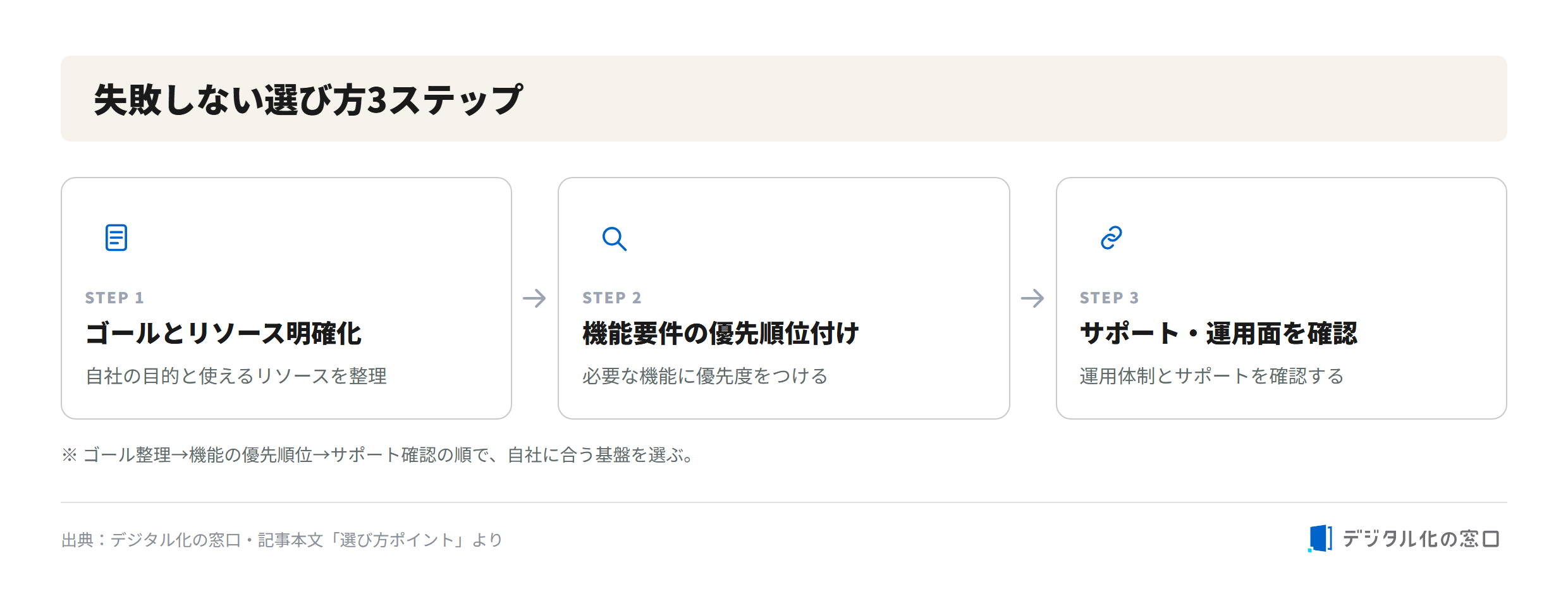The image size is (1568, 613).
Task: Click the title 失敗しない選び方3ステップ
Action: (x=309, y=100)
